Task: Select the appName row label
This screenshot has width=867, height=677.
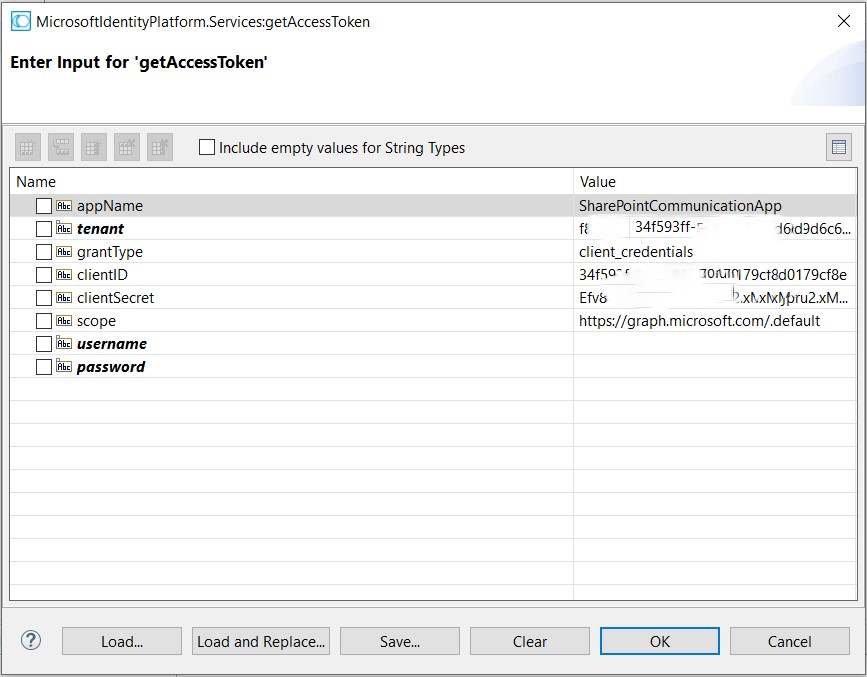Action: point(110,206)
